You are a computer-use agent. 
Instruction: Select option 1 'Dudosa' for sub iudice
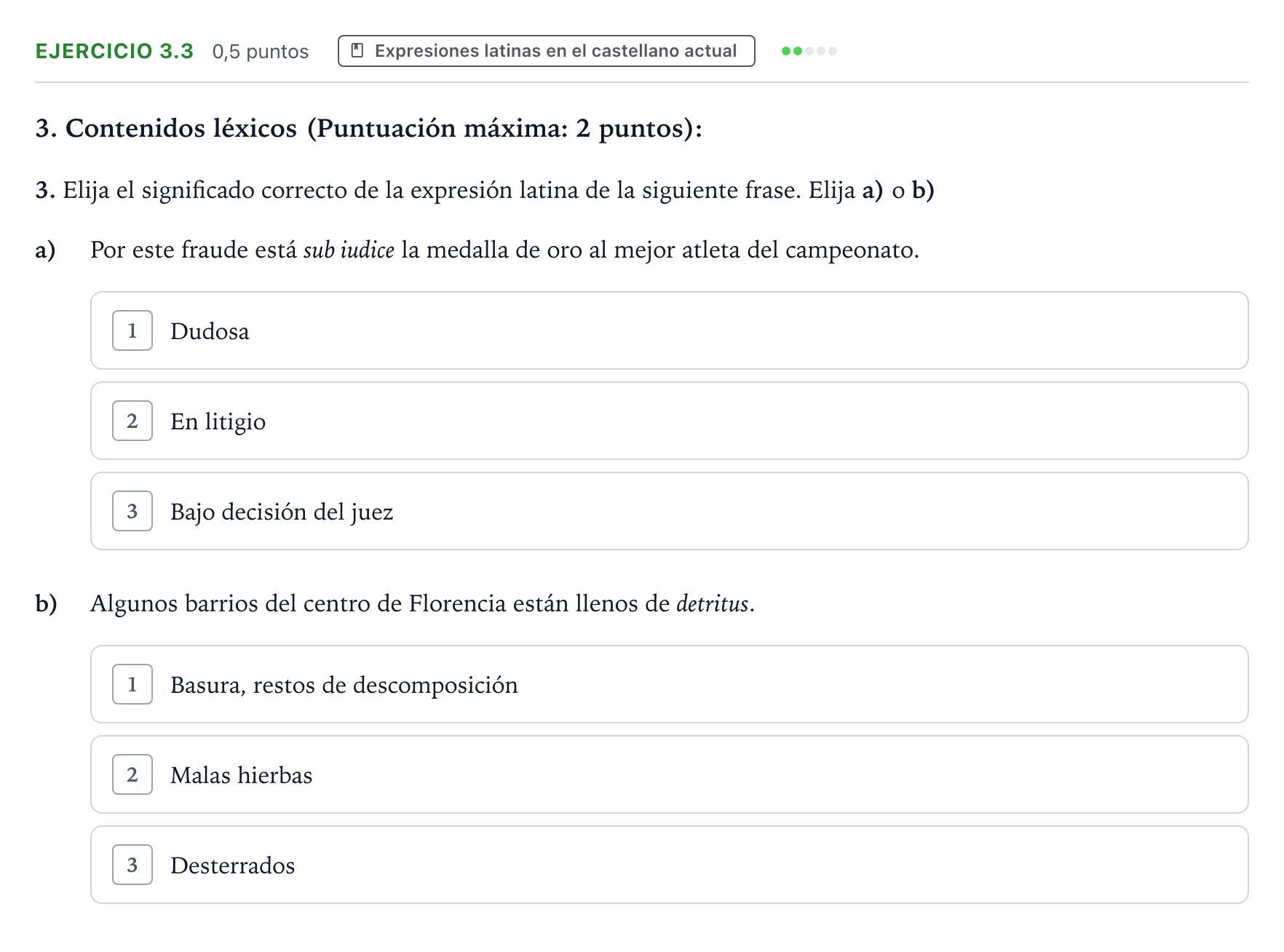click(669, 330)
